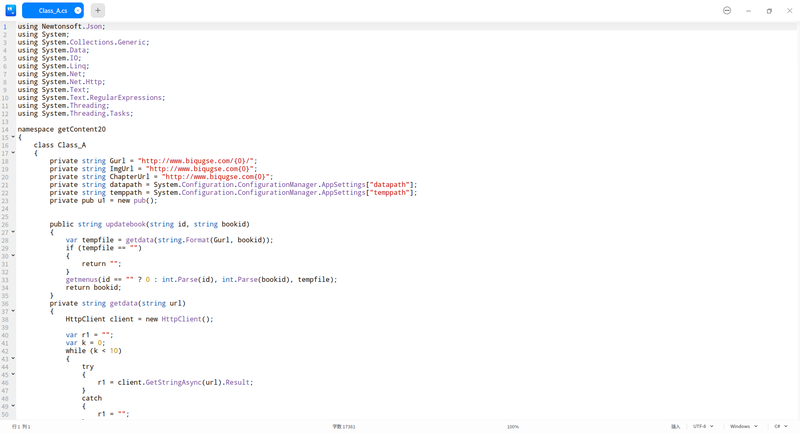Screen dimensions: 800x433
Task: Click the text editor app logo icon
Action: tap(11, 10)
